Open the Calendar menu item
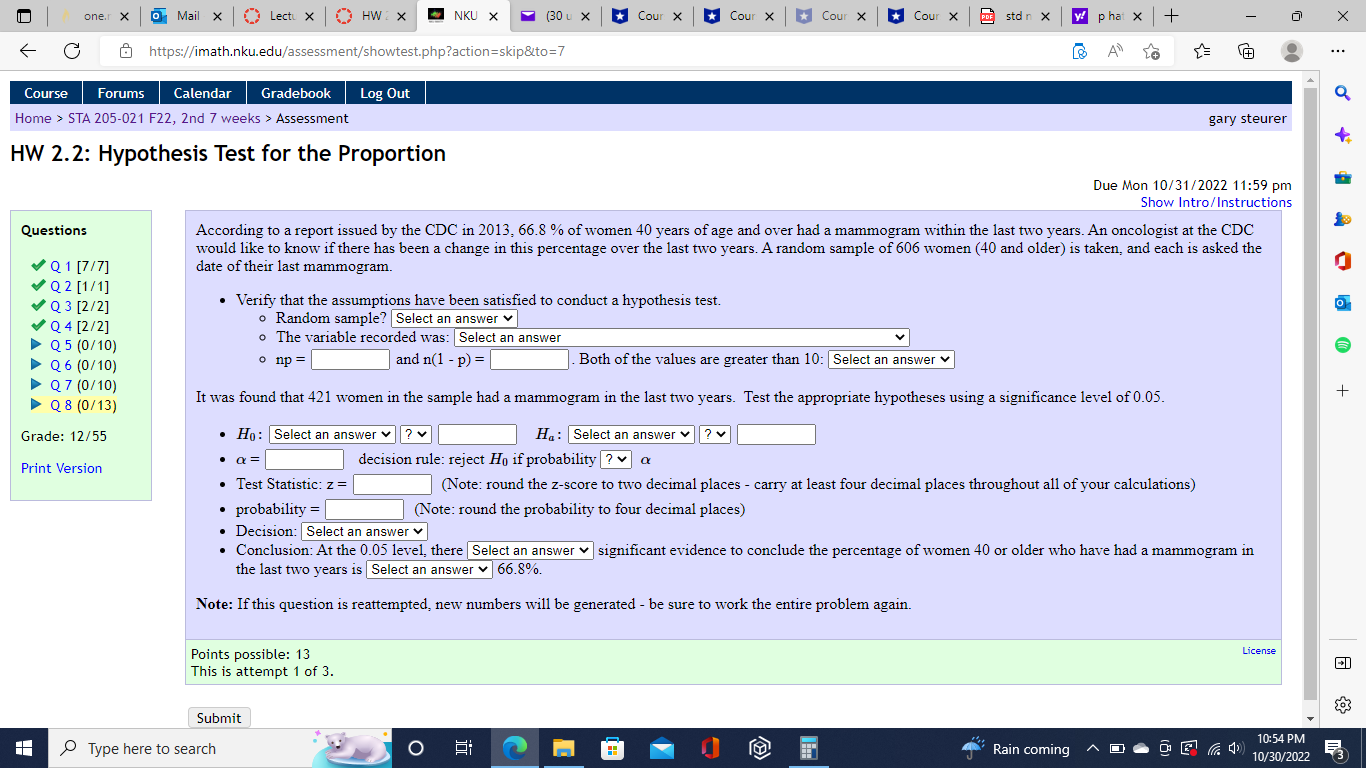This screenshot has height=768, width=1366. pyautogui.click(x=203, y=93)
